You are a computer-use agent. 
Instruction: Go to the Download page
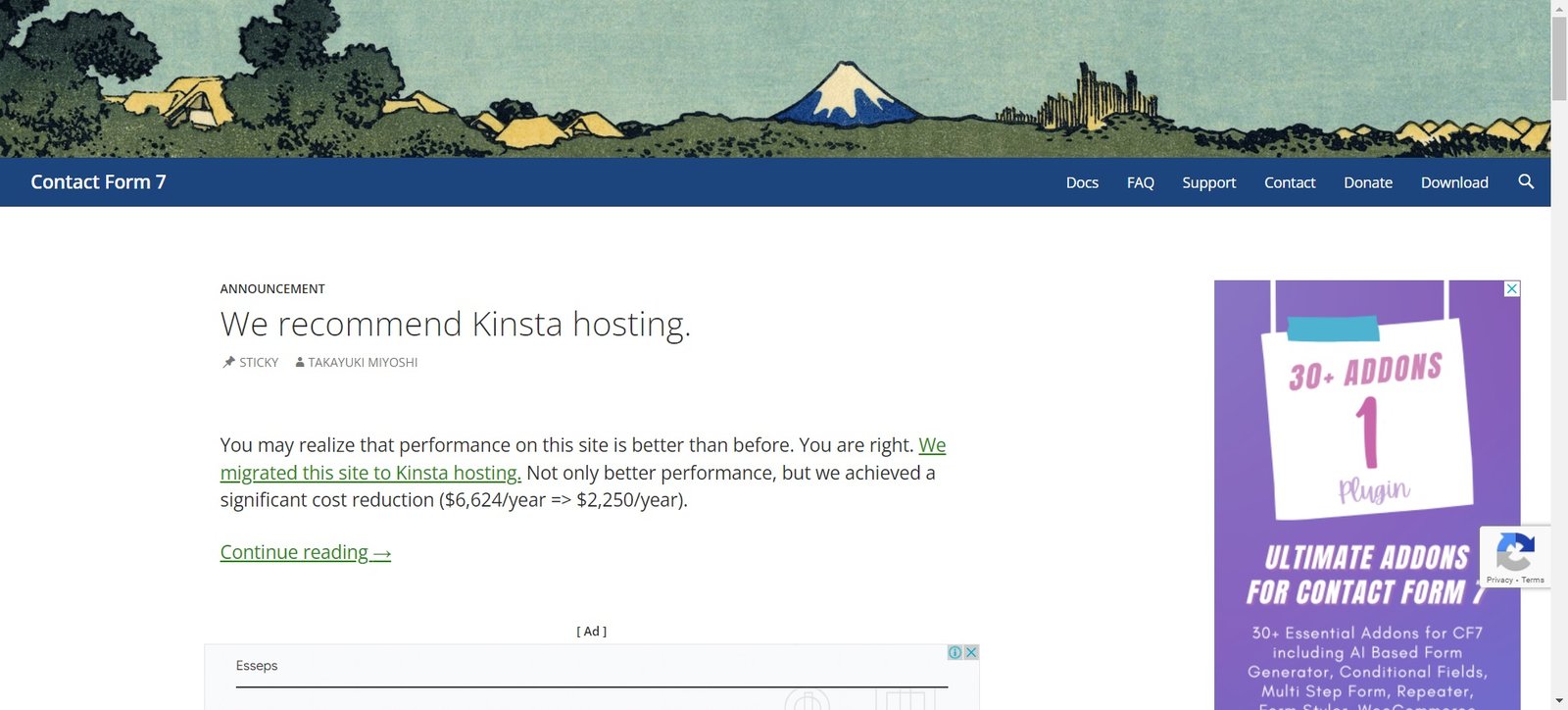click(1454, 182)
